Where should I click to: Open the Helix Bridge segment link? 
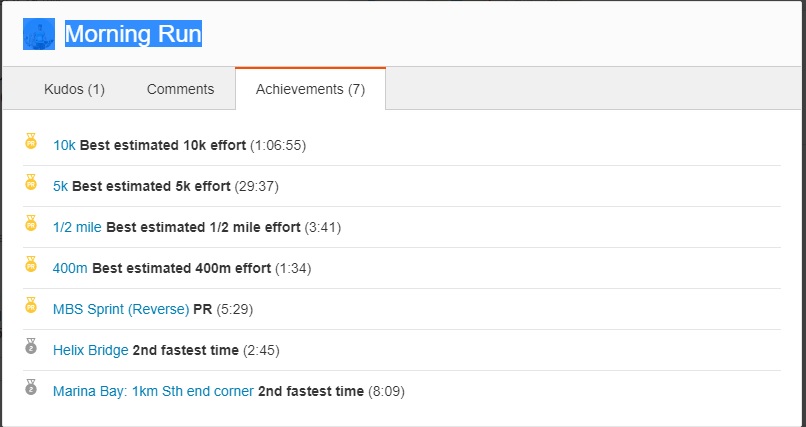coord(90,350)
